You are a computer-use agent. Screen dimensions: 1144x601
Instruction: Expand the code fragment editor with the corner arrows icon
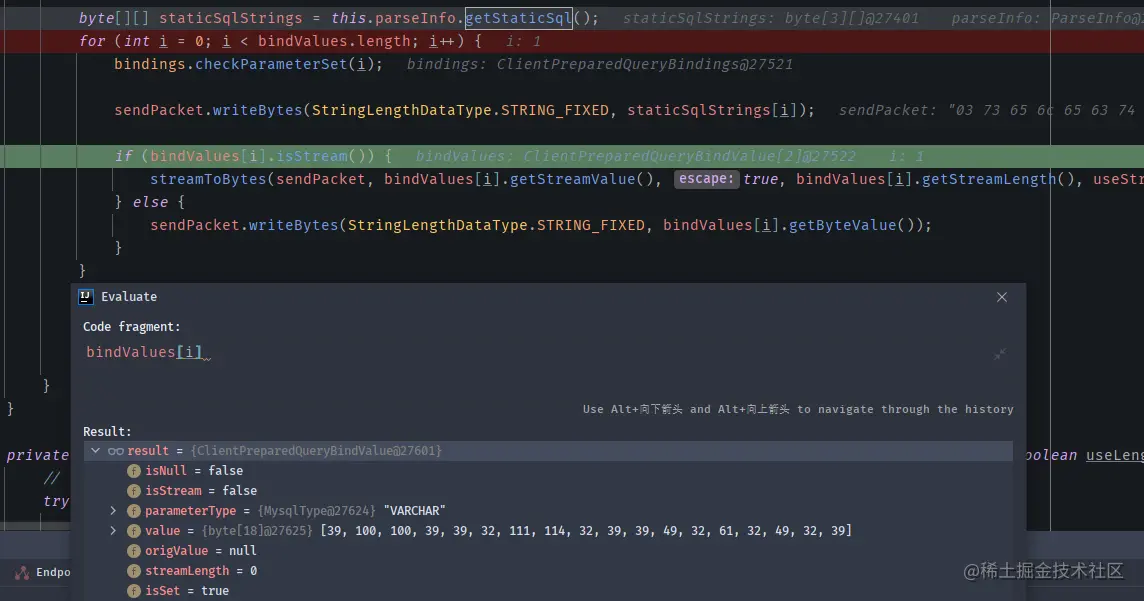(1000, 354)
